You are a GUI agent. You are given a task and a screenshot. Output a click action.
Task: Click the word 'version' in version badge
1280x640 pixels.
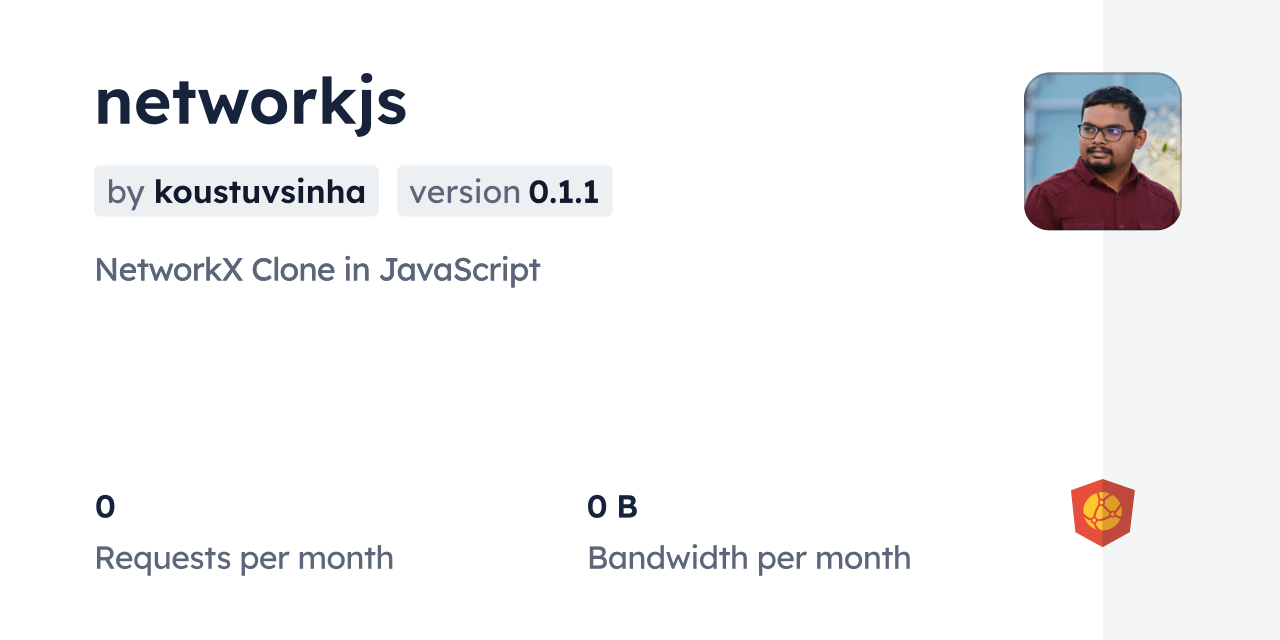point(464,192)
